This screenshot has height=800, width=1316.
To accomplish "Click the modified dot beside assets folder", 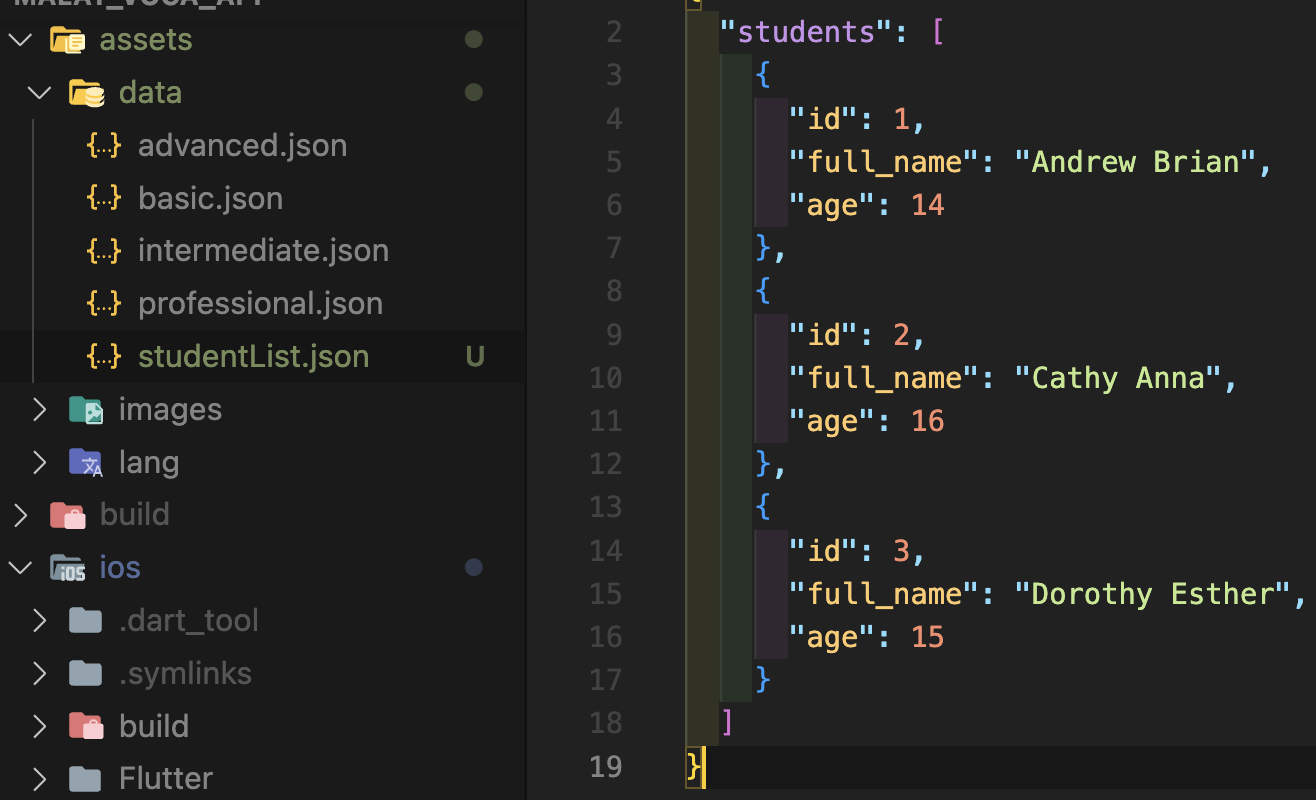I will tap(474, 40).
